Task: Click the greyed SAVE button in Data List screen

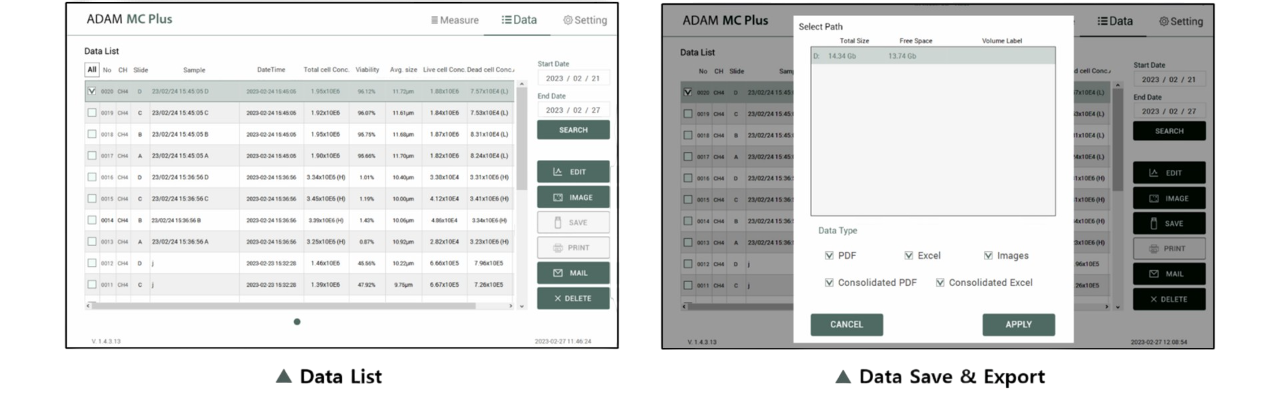Action: tap(573, 223)
